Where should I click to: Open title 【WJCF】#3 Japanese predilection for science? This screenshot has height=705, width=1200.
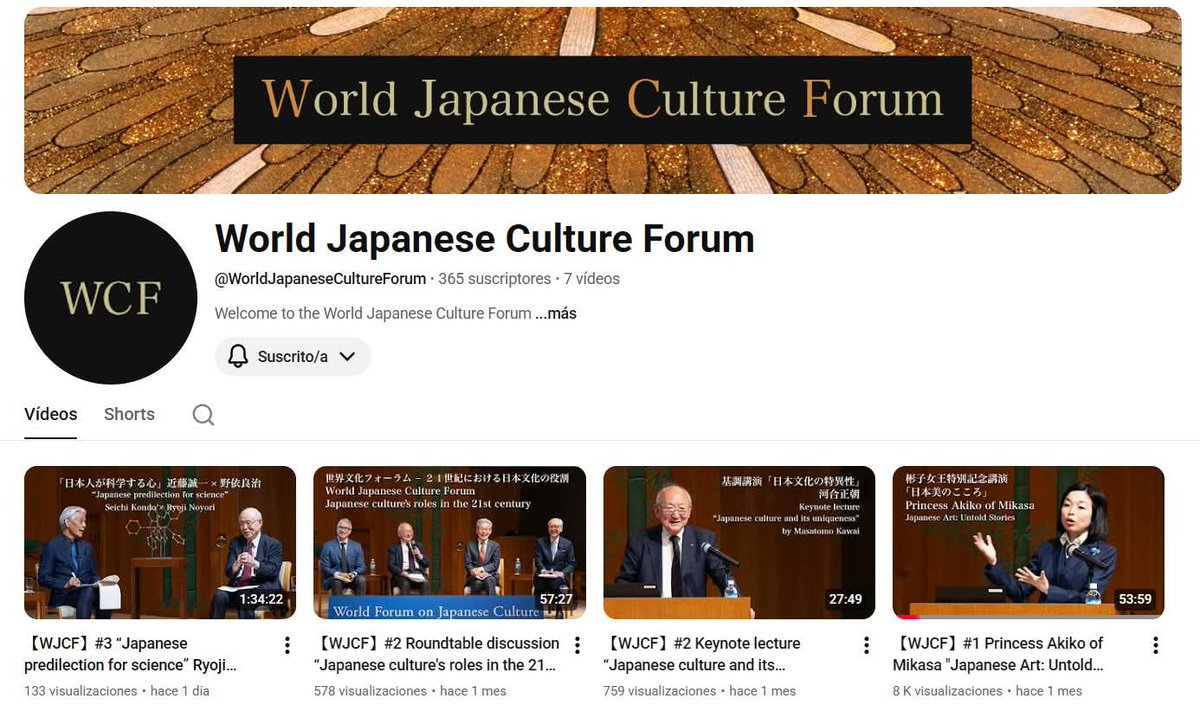(132, 654)
